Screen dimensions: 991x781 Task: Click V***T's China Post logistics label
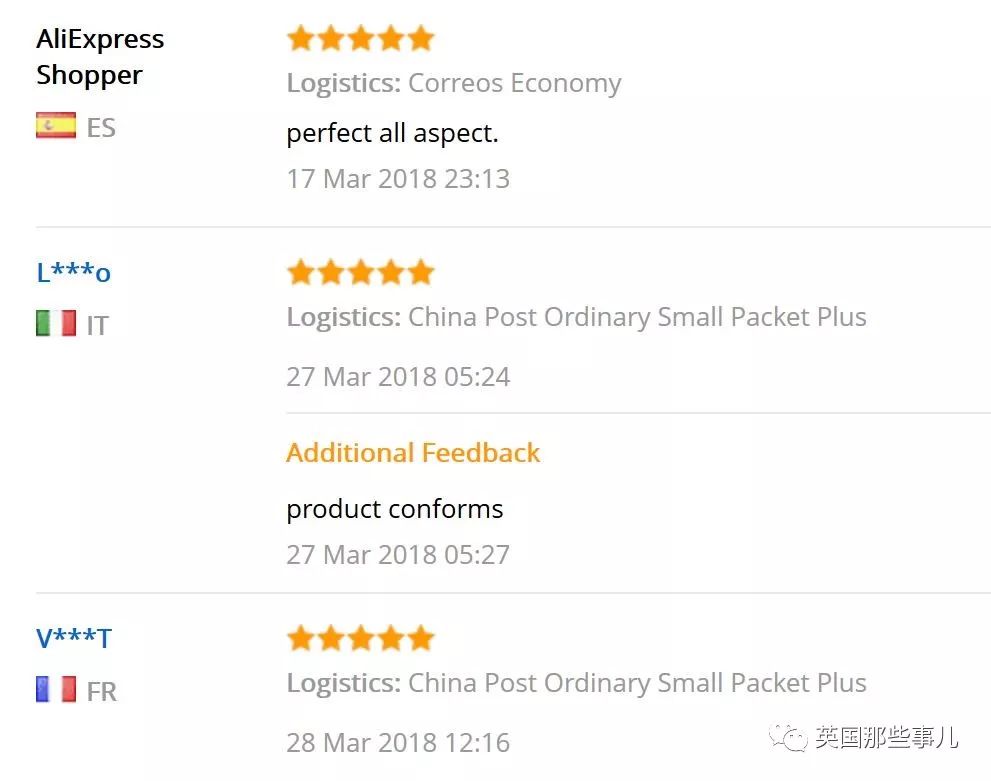576,683
